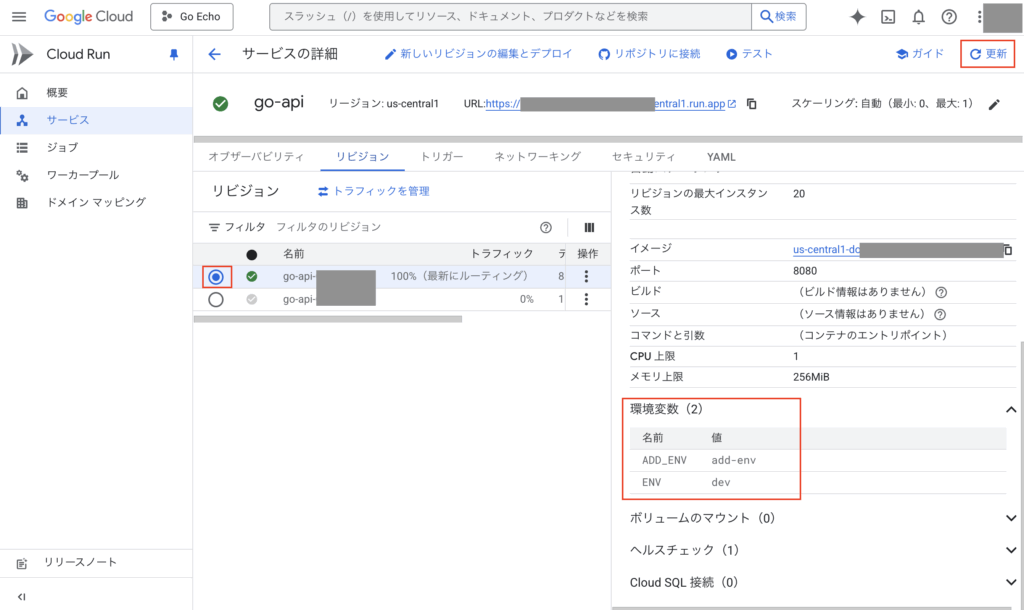1024x610 pixels.
Task: Select the revision with 100% traffic
Action: click(216, 276)
